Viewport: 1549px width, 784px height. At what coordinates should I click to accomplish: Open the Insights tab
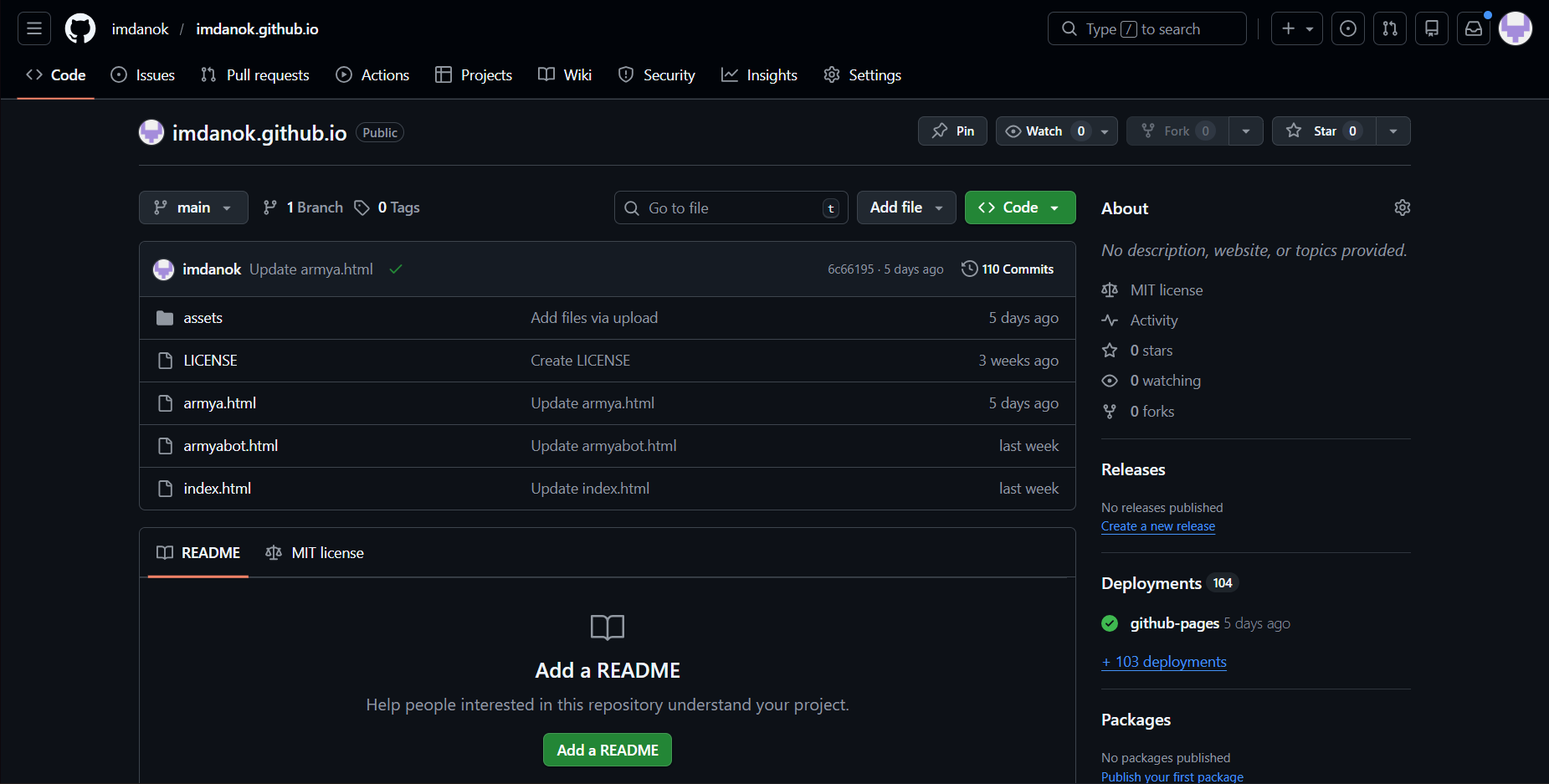pos(760,75)
